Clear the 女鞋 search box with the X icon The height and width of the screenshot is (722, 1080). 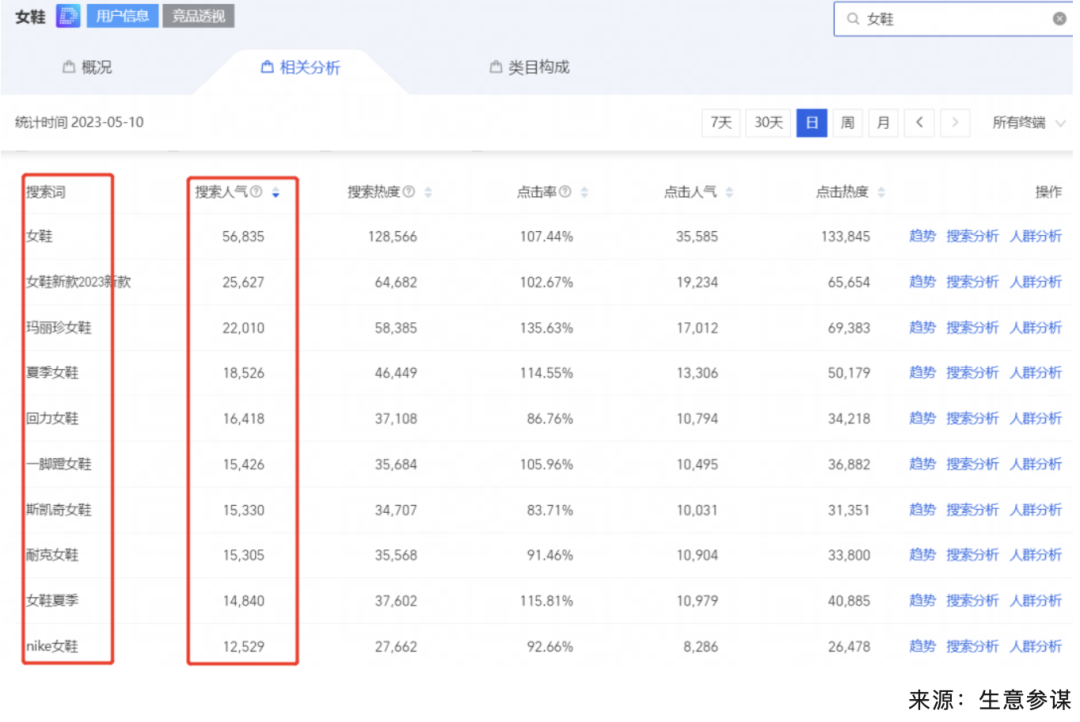pyautogui.click(x=1059, y=19)
